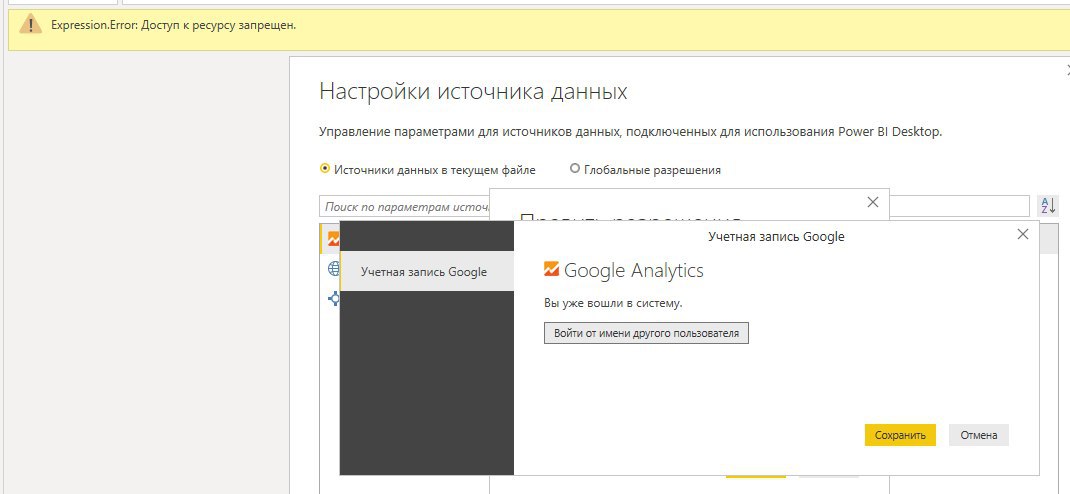This screenshot has height=494, width=1070.
Task: Click the Google Analytics logo in dialog
Action: click(551, 270)
